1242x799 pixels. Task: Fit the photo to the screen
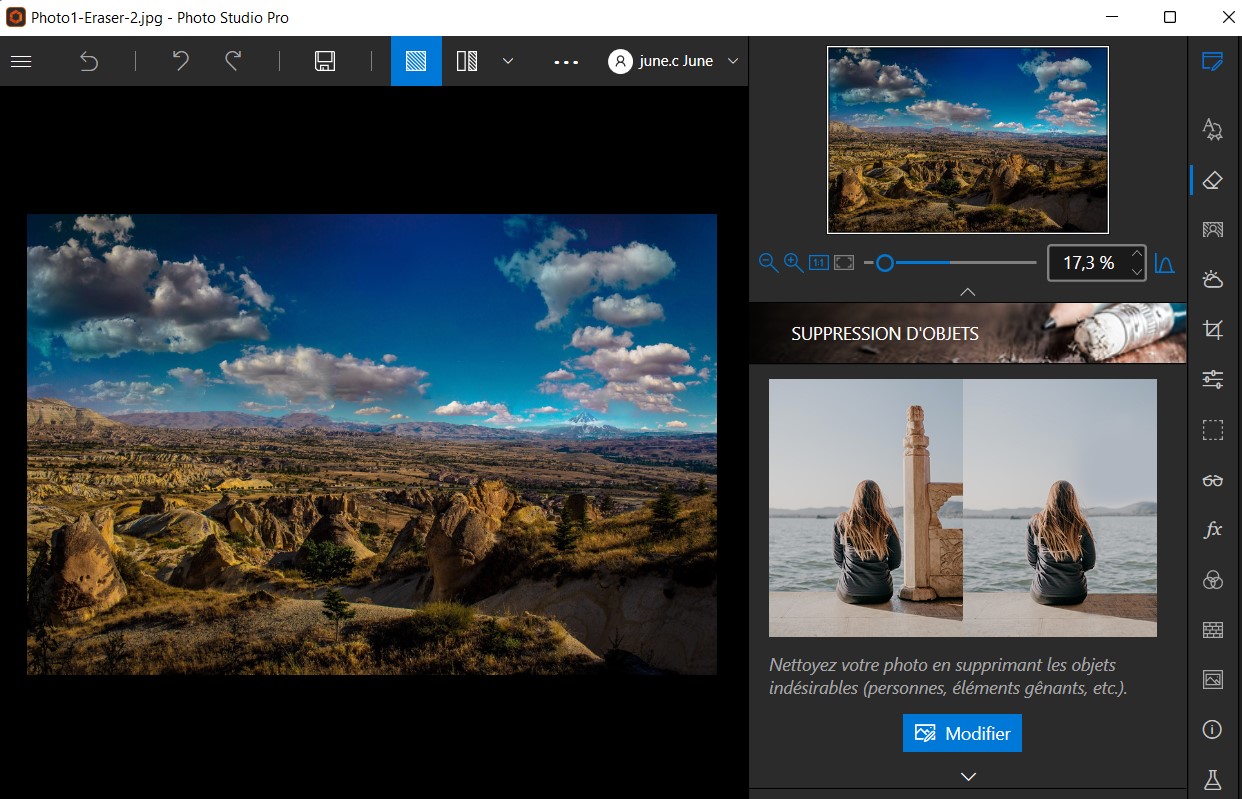pos(844,262)
